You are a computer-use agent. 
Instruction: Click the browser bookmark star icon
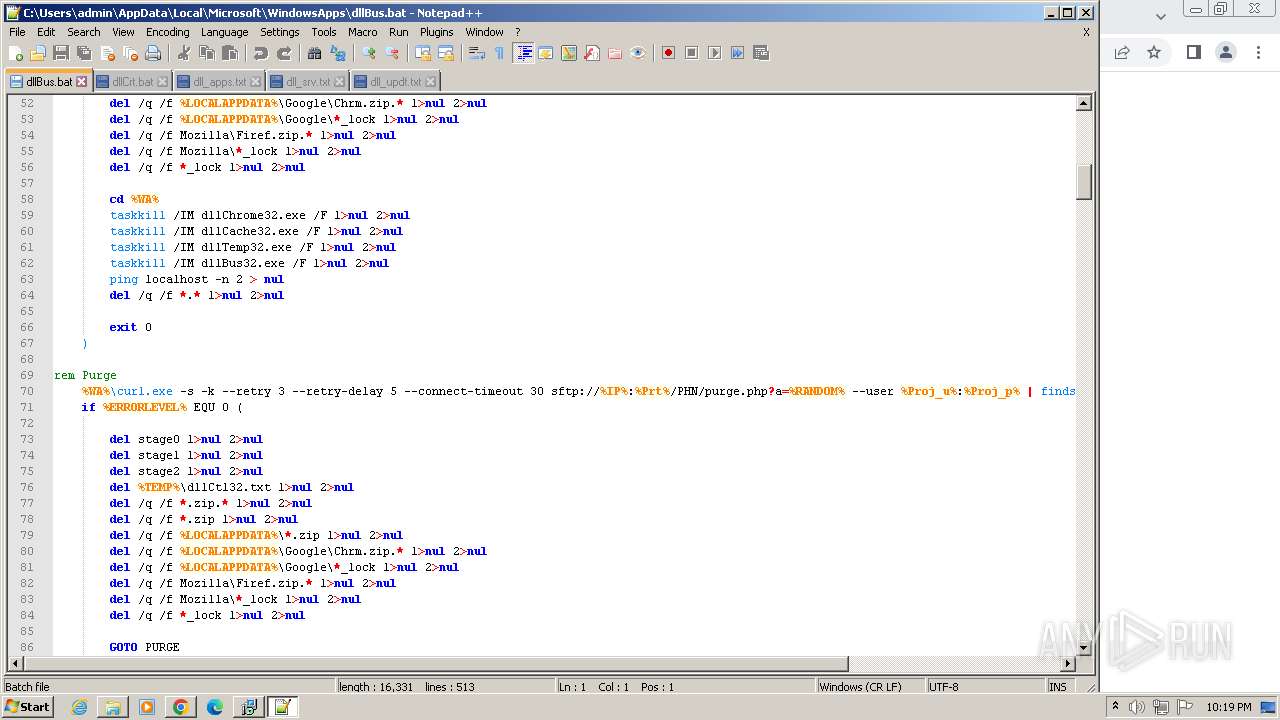point(1154,52)
